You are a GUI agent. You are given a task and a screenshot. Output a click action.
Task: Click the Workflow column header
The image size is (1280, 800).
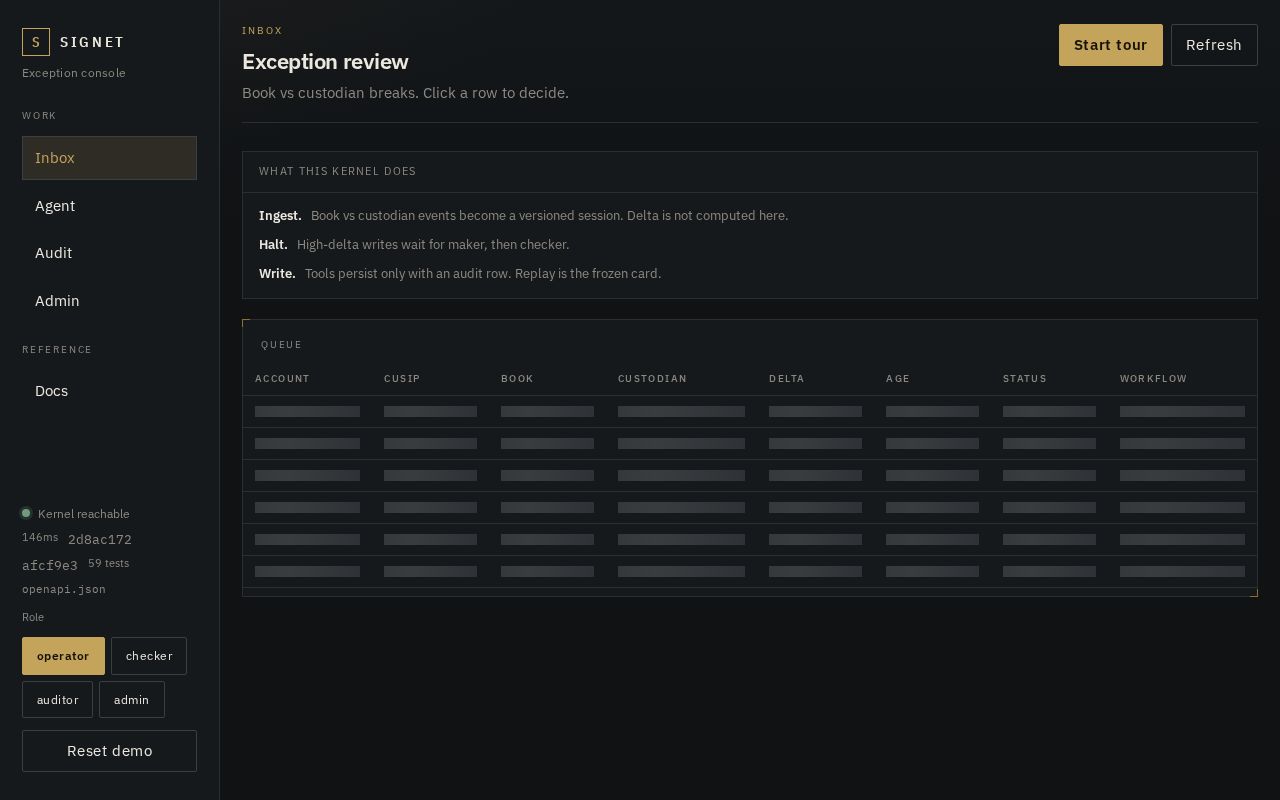click(x=1153, y=378)
